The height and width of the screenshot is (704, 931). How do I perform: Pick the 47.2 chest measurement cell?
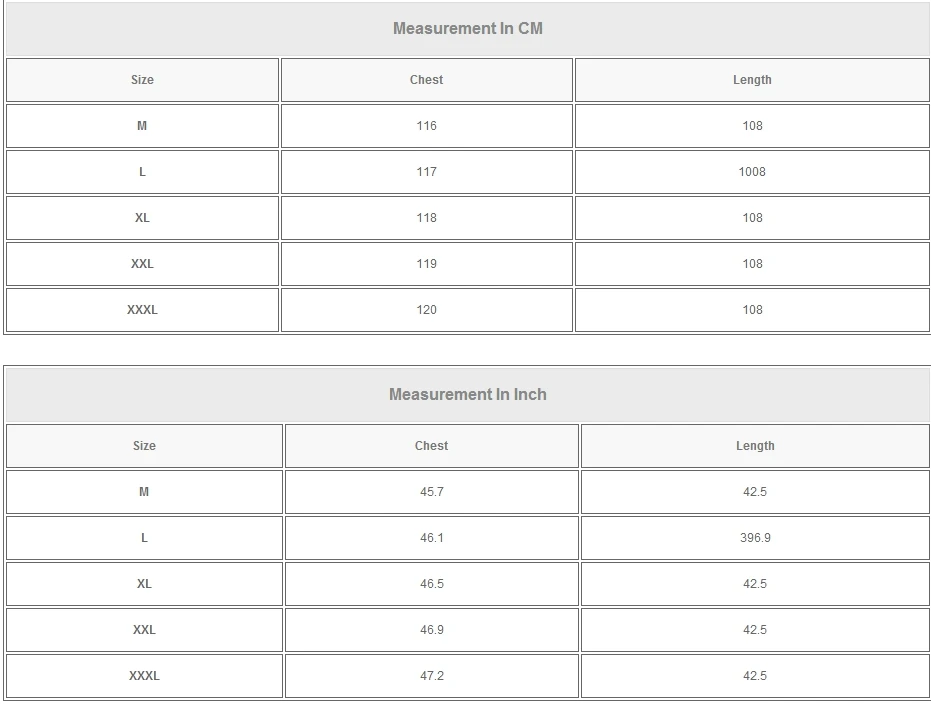[x=431, y=676]
